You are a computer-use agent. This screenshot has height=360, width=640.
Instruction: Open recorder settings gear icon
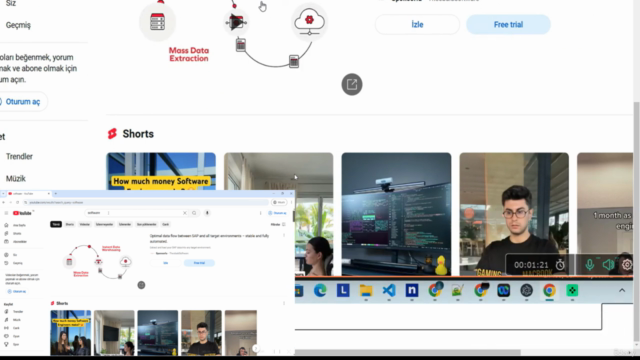click(627, 264)
